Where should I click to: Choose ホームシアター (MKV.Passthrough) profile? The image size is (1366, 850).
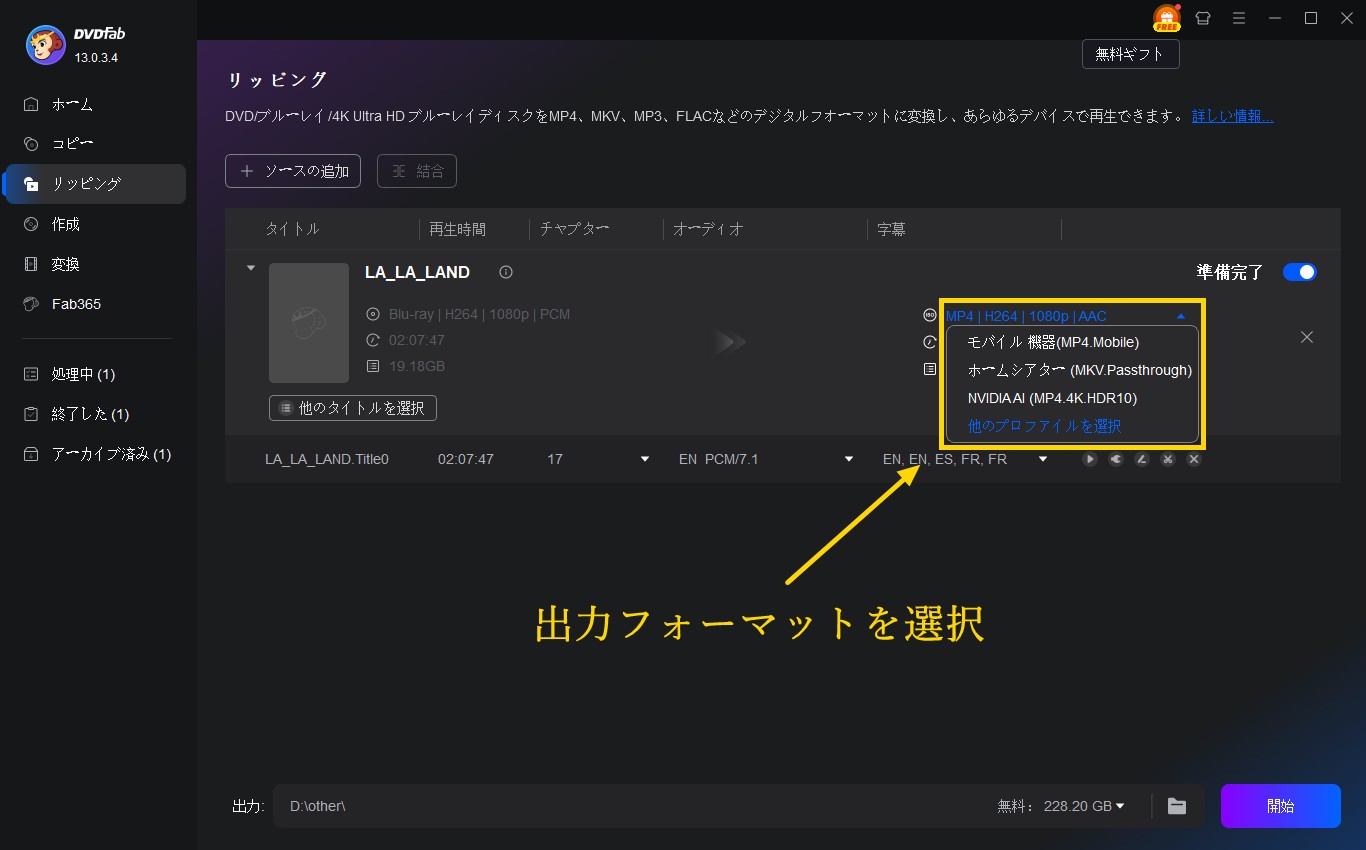coord(1079,370)
